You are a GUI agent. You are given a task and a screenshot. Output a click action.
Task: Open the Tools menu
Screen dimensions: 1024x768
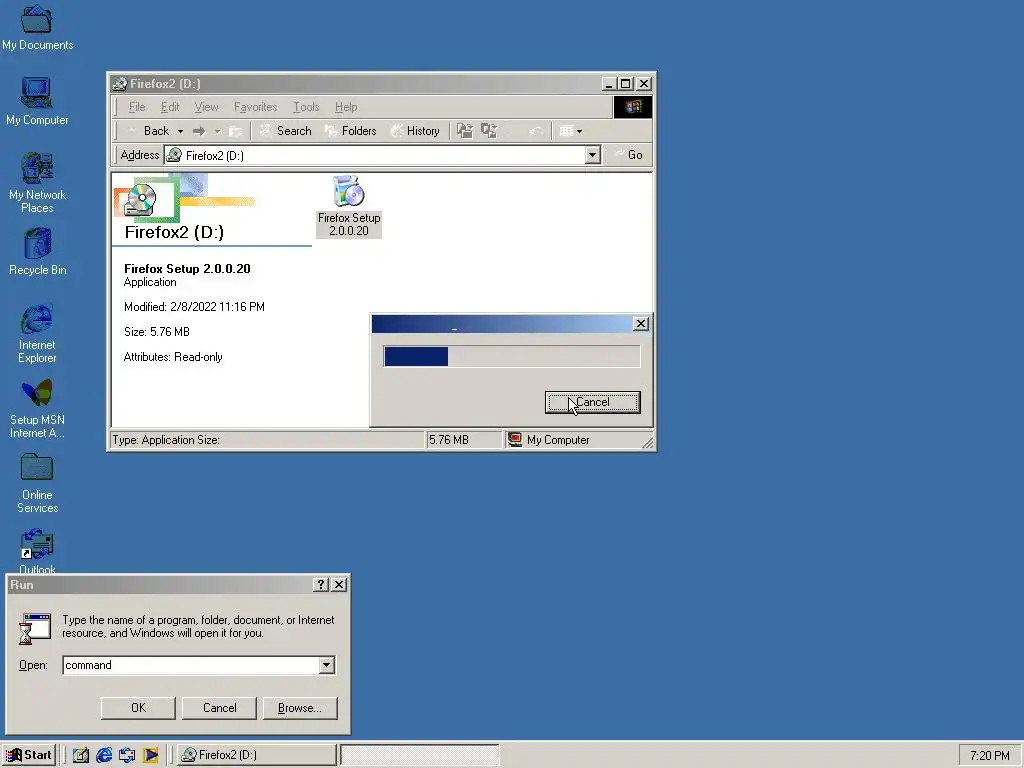click(x=306, y=107)
